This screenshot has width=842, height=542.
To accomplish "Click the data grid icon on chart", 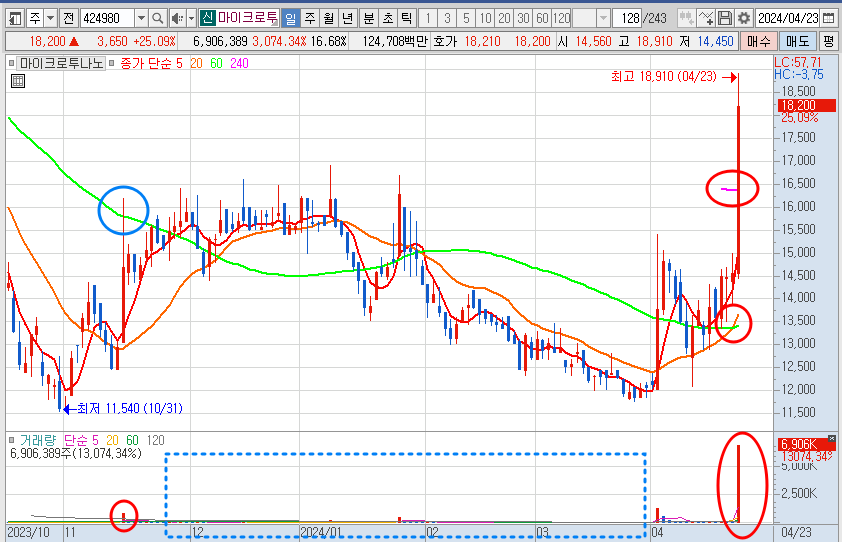I will [x=18, y=82].
